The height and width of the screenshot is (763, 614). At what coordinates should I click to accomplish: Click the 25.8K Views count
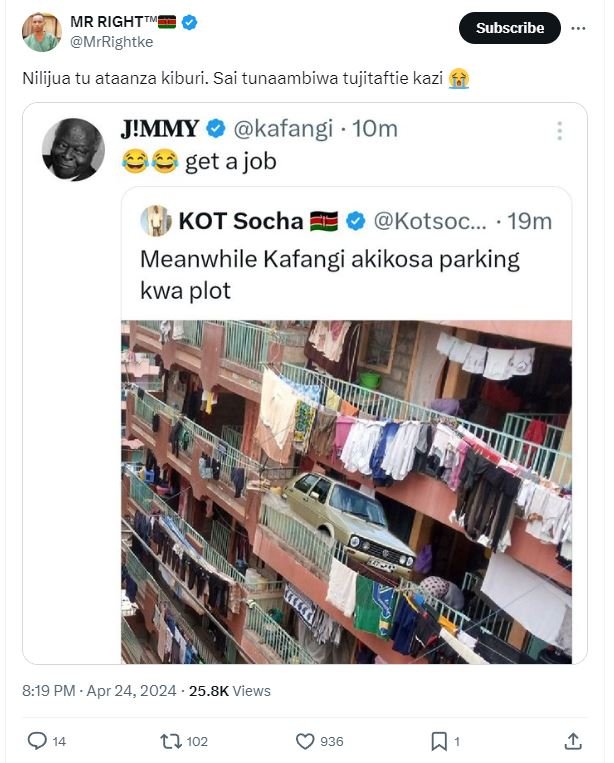tap(229, 691)
